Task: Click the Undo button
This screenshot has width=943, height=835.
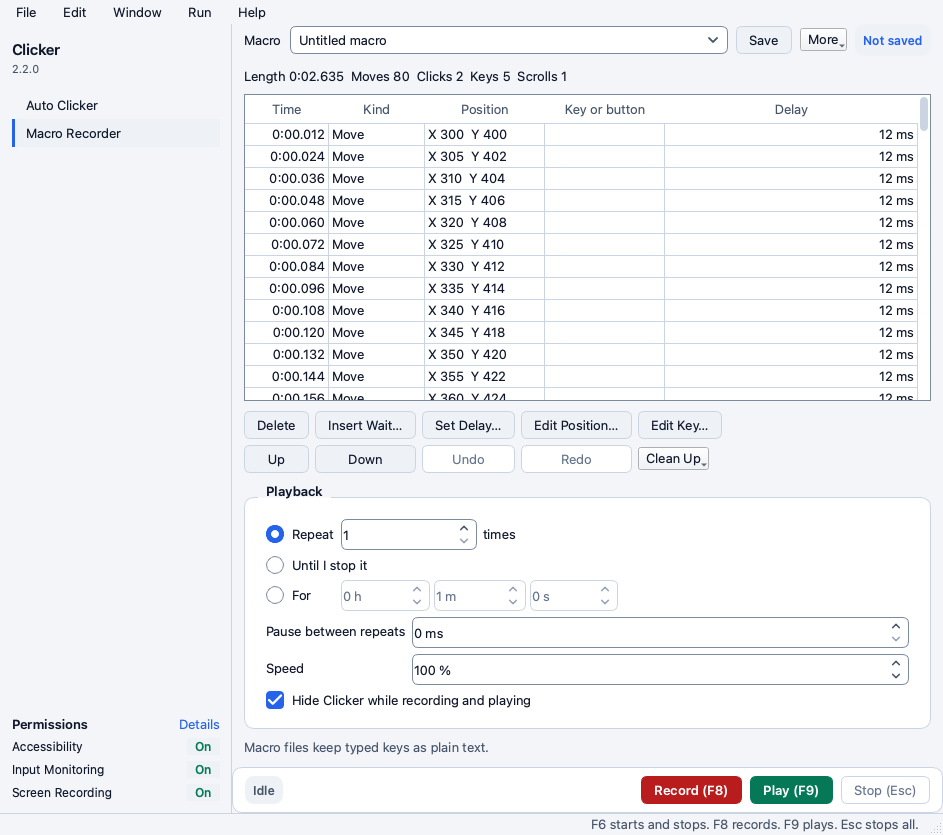Action: coord(468,459)
